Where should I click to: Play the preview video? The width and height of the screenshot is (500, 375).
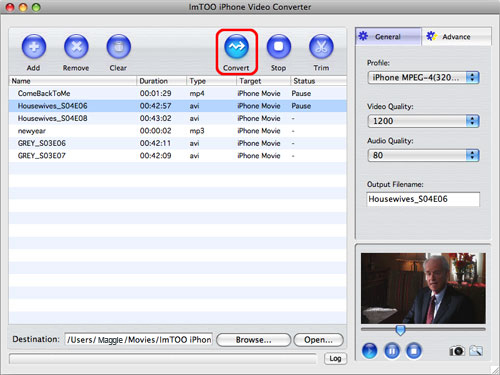[370, 351]
